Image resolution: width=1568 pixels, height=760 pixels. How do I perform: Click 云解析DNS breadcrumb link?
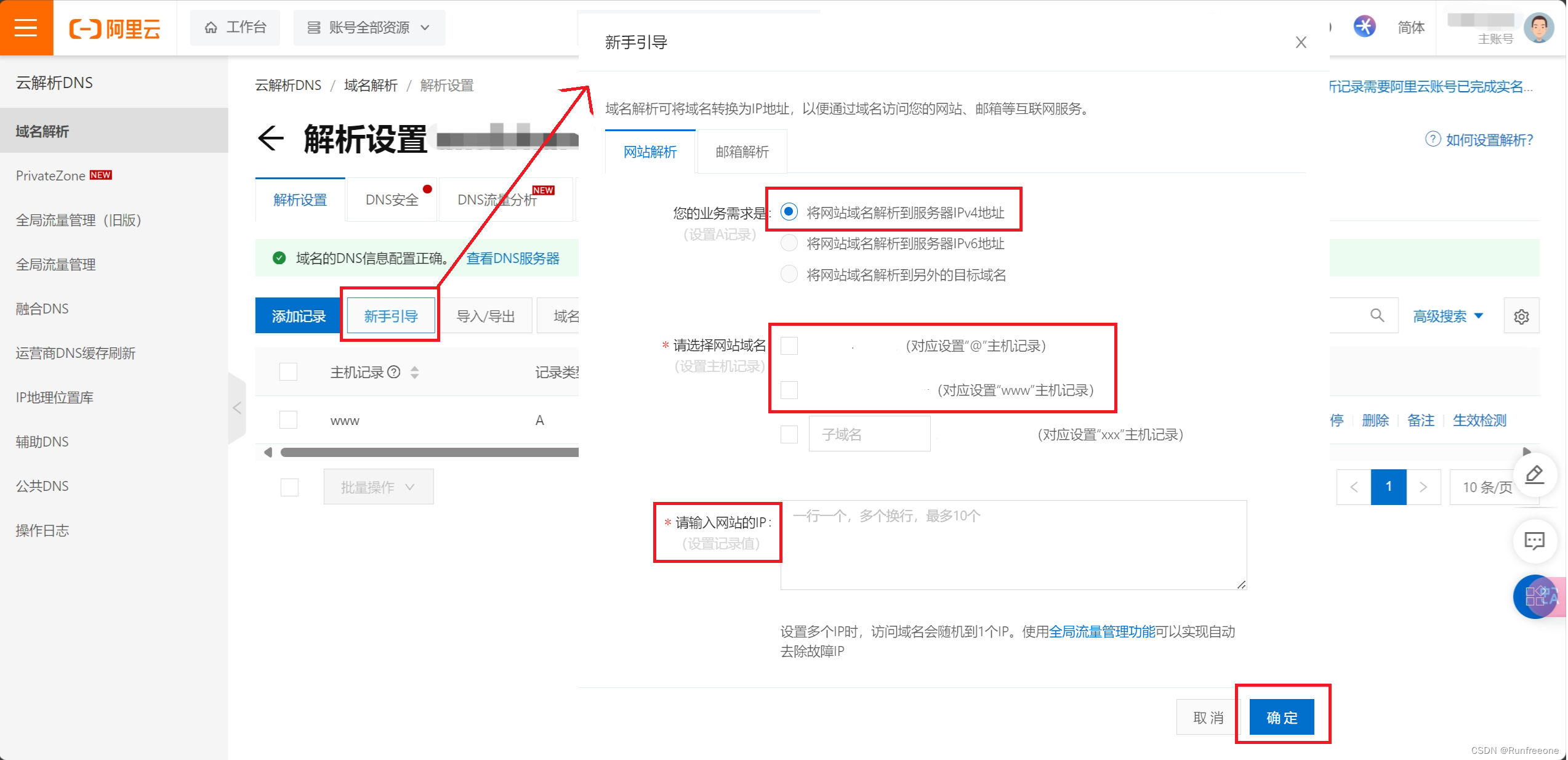(x=288, y=85)
